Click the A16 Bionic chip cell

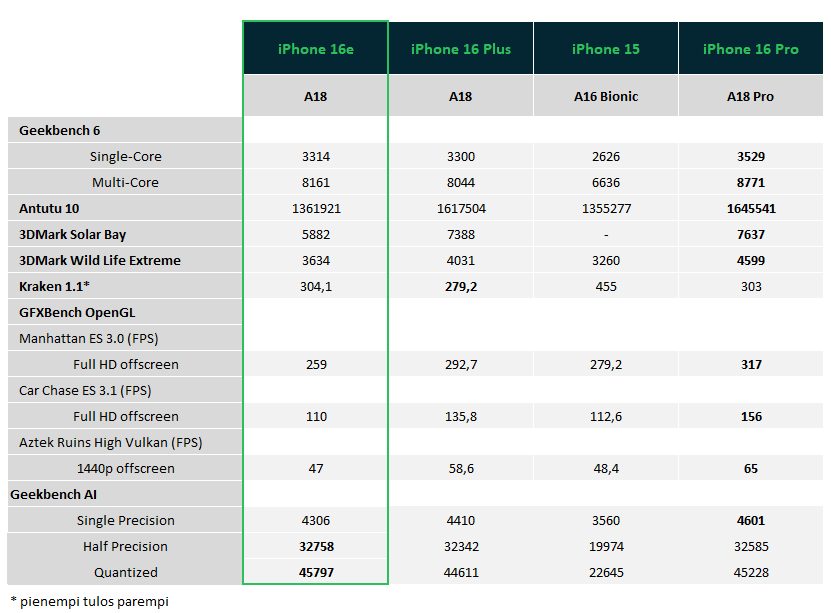point(605,97)
